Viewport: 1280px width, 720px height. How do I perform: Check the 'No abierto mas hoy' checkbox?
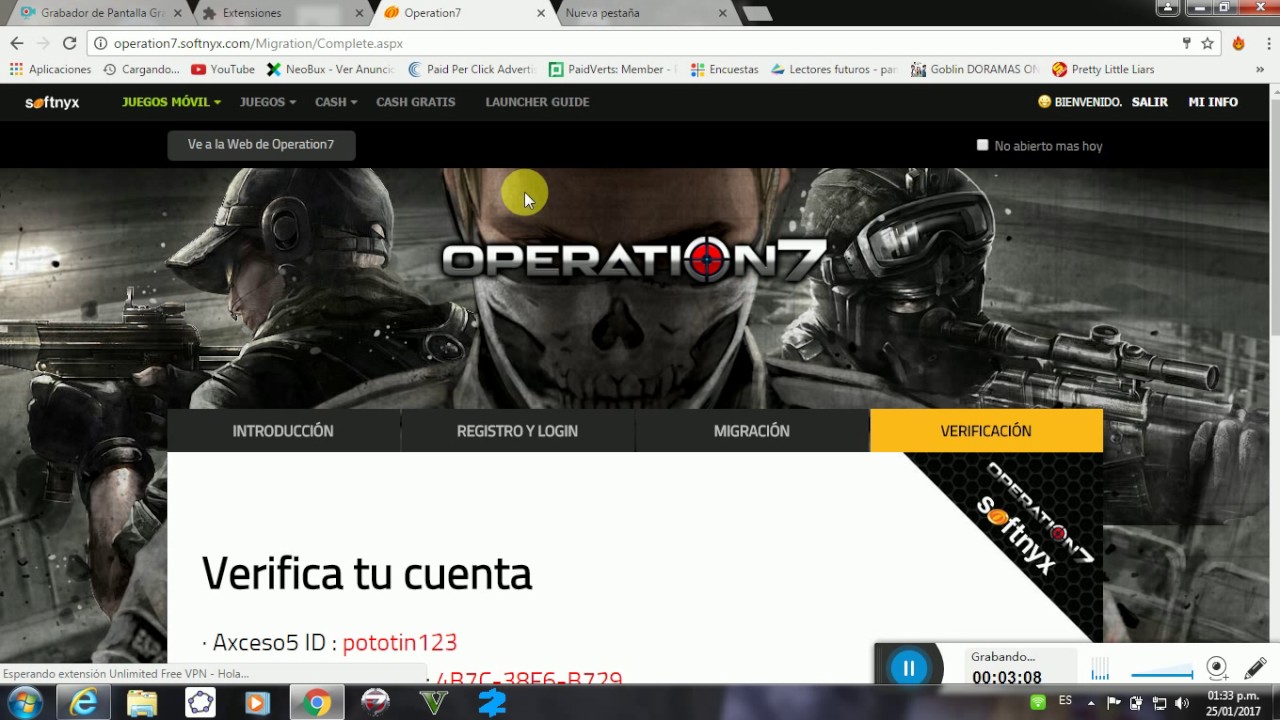[x=982, y=145]
